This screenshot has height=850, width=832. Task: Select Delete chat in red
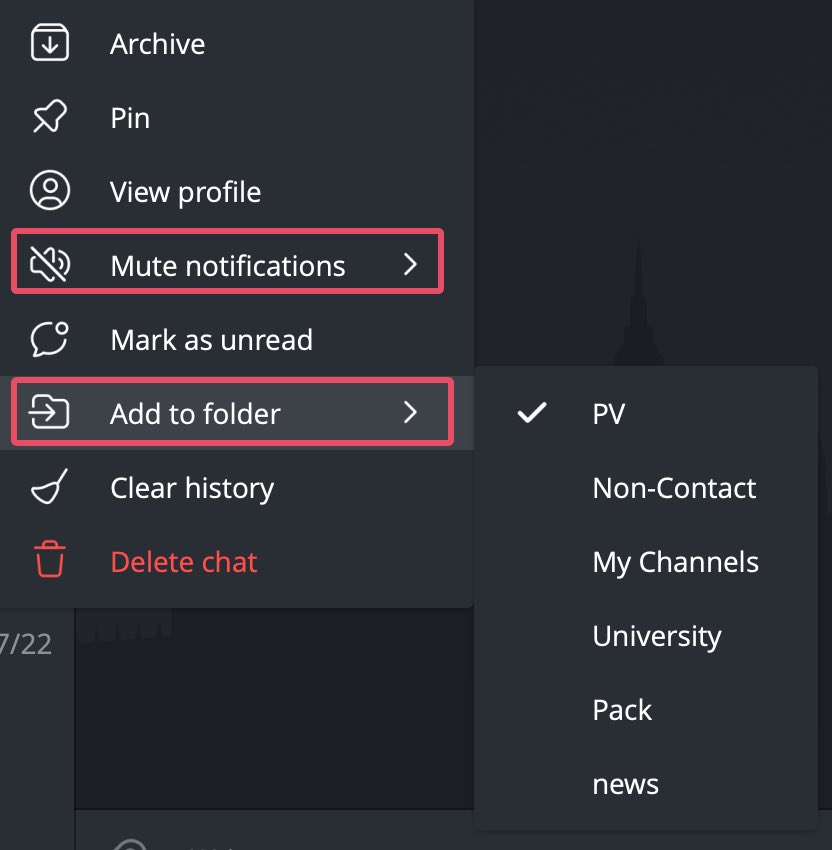point(237,561)
